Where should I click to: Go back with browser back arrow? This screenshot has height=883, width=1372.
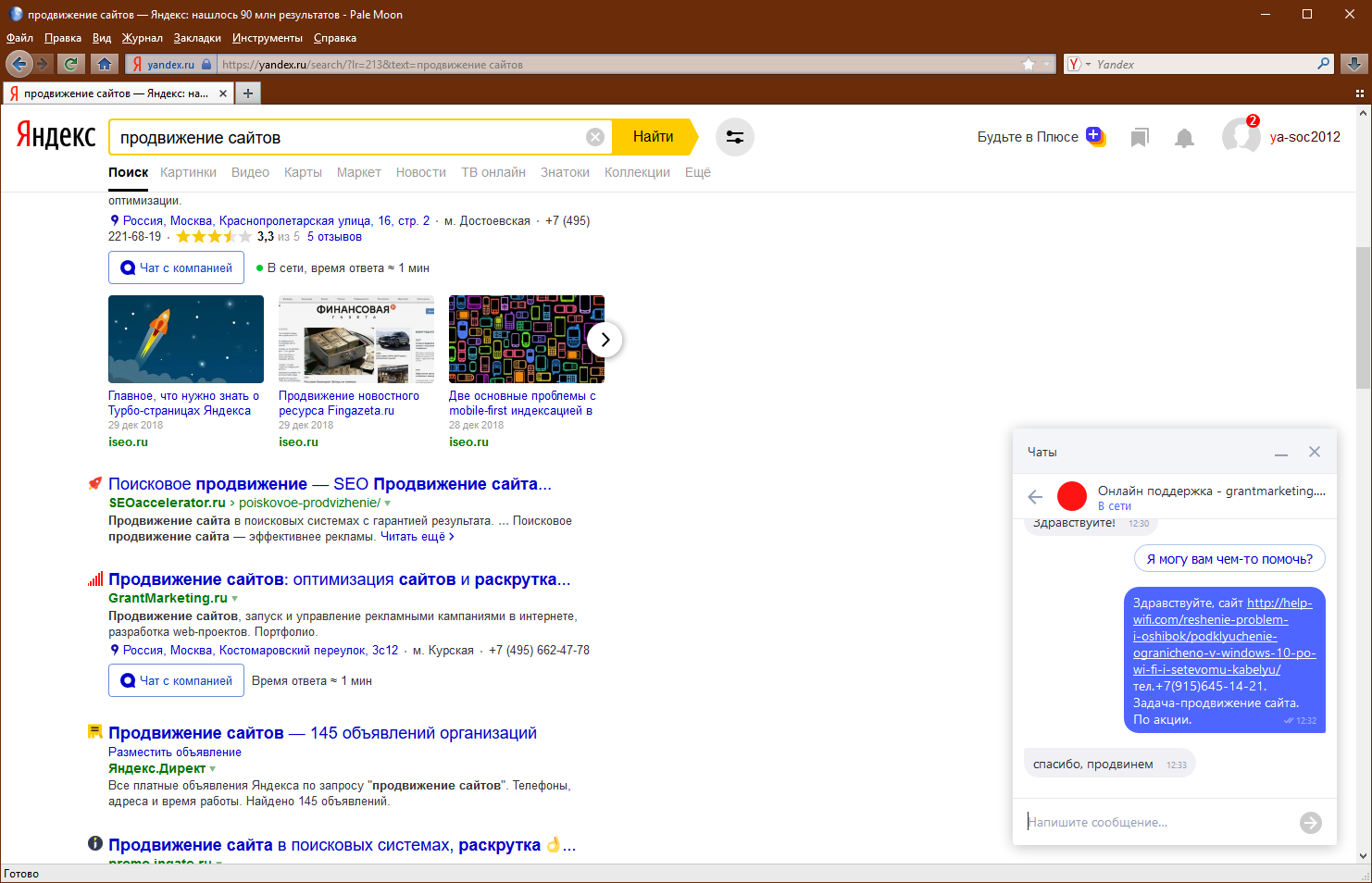[19, 64]
